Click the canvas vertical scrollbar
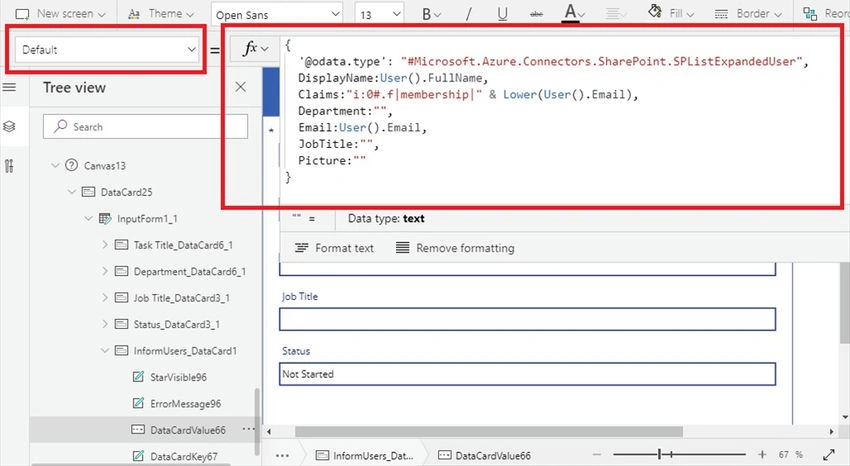 point(845,303)
